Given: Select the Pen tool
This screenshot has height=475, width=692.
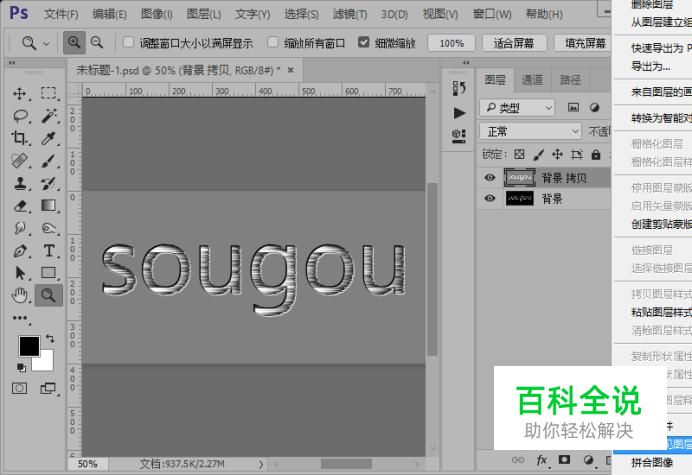Looking at the screenshot, I should 19,251.
